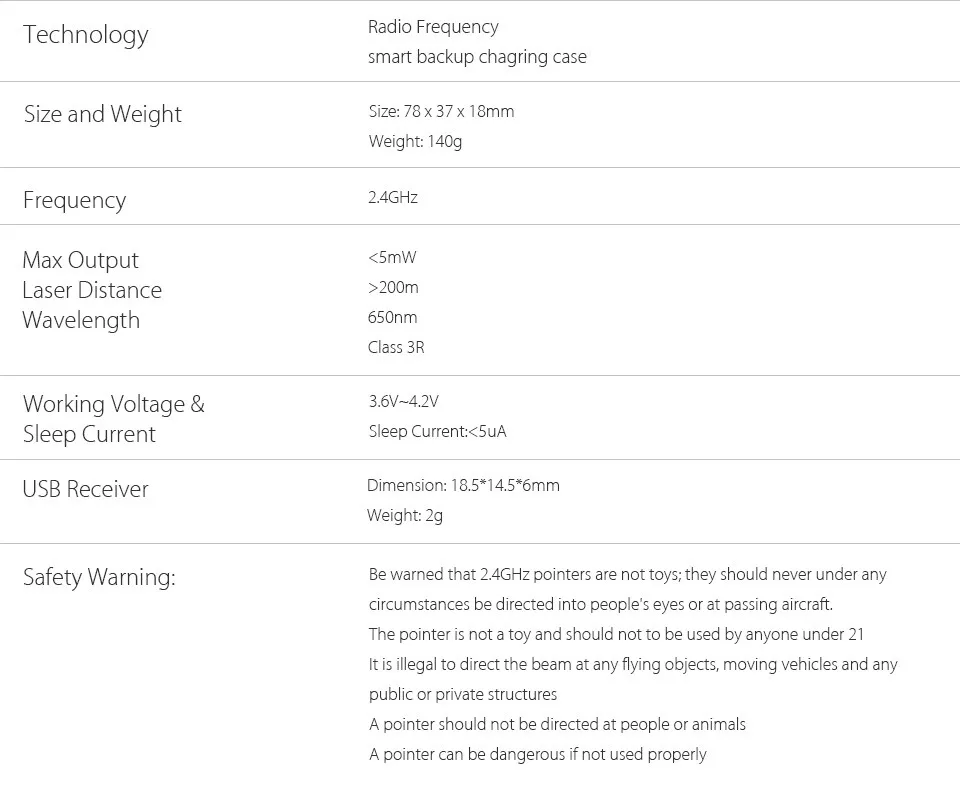
Task: Click the 'Sleep Current:<5uA' value
Action: pyautogui.click(x=438, y=431)
